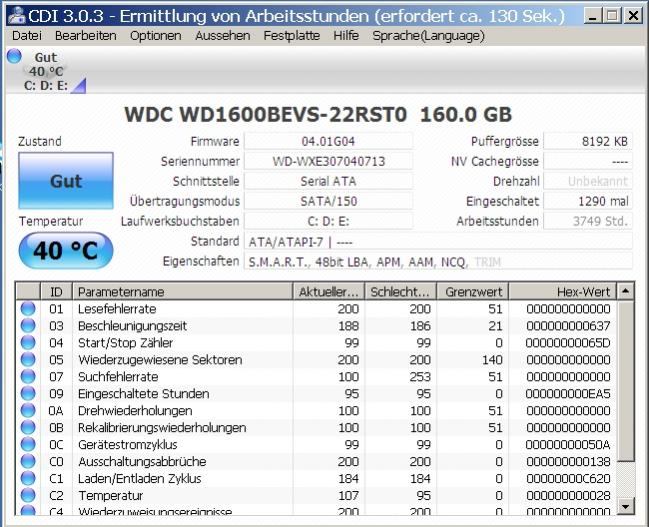The height and width of the screenshot is (527, 649).
Task: Click the ID cell 0C
Action: tap(56, 445)
